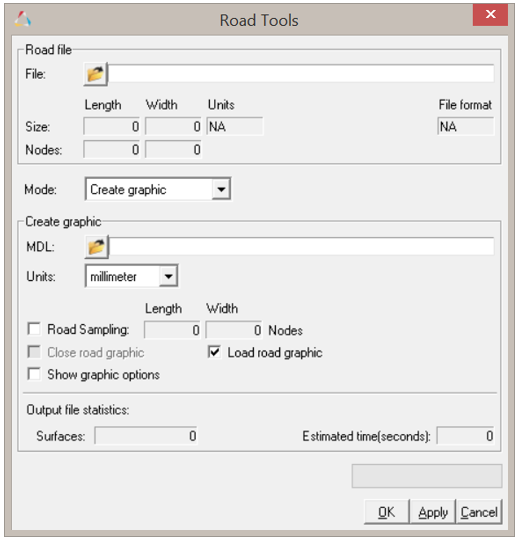Focus the MDL file path field
The height and width of the screenshot is (543, 519).
pyautogui.click(x=302, y=247)
